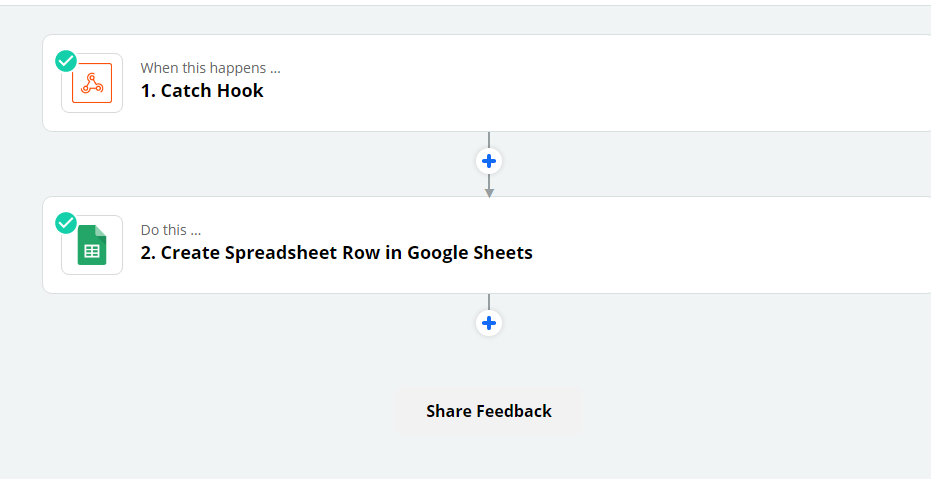
Task: Click the green checkmark on Catch Hook step
Action: click(66, 61)
